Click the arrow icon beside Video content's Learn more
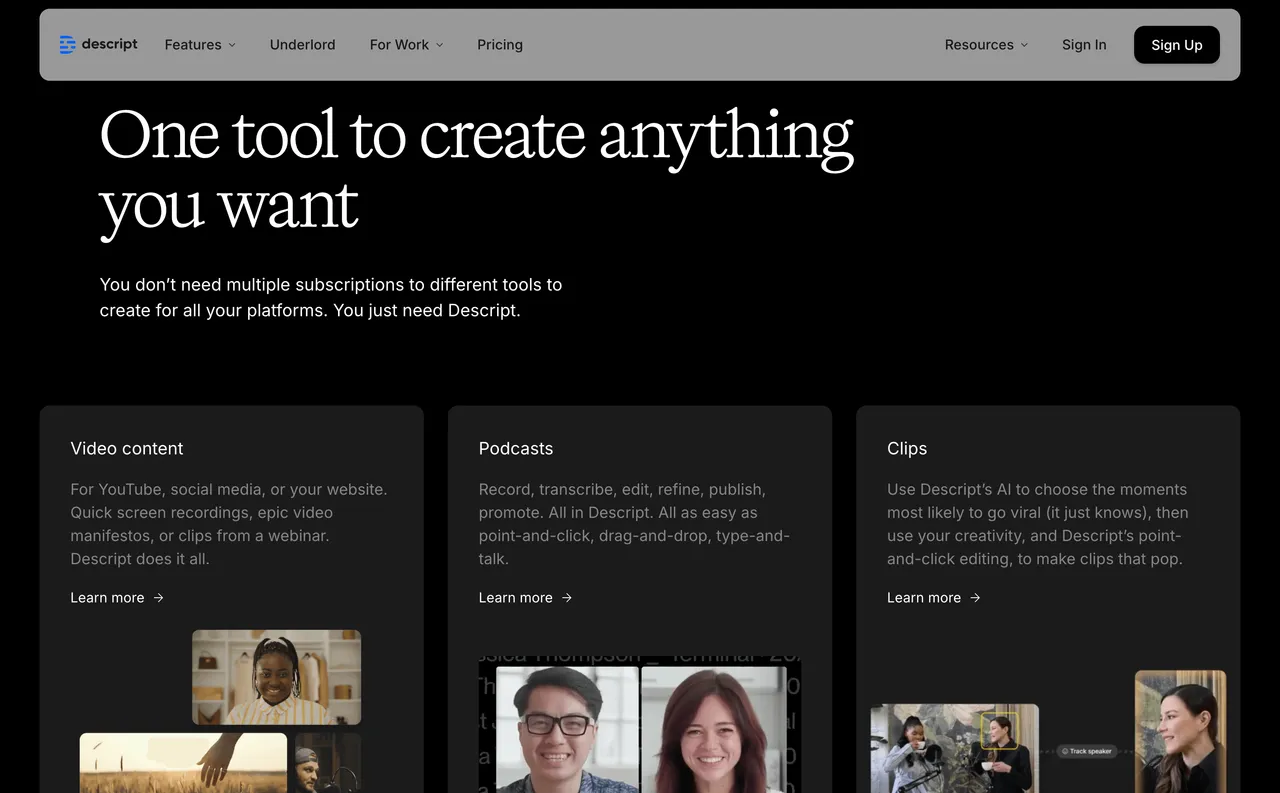Screen dimensions: 1280x793 [157, 597]
